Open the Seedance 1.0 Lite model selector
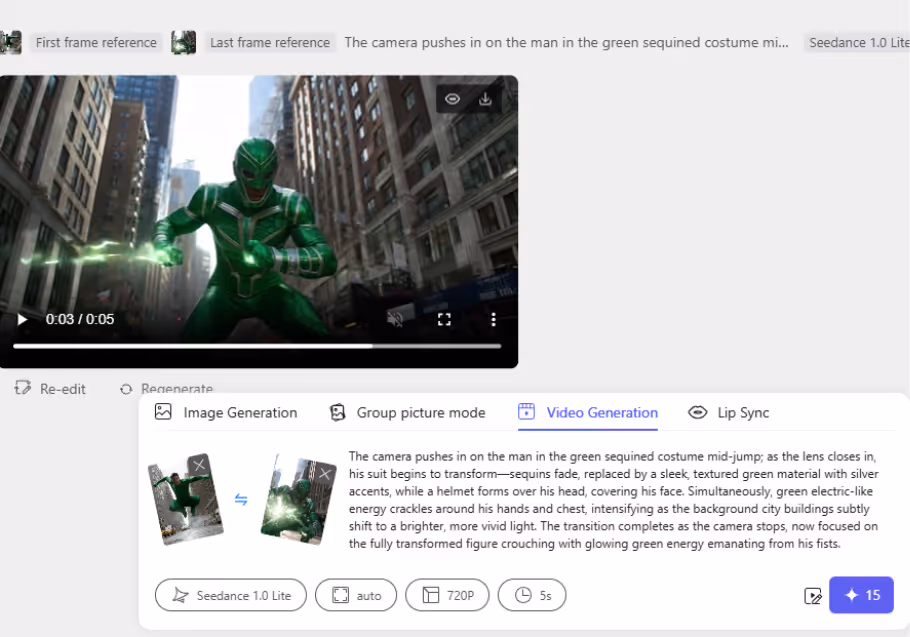 point(230,595)
